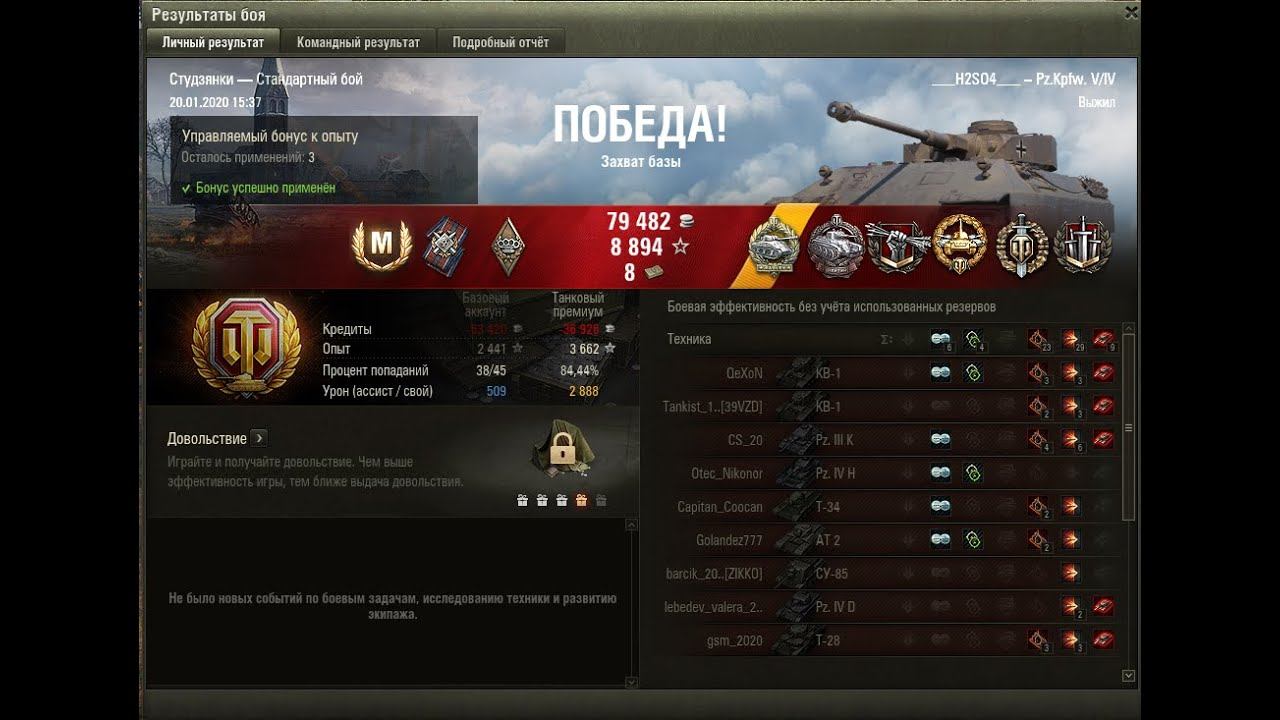The image size is (1280, 720).
Task: Click the CS_20 Pz. III K row
Action: click(892, 440)
